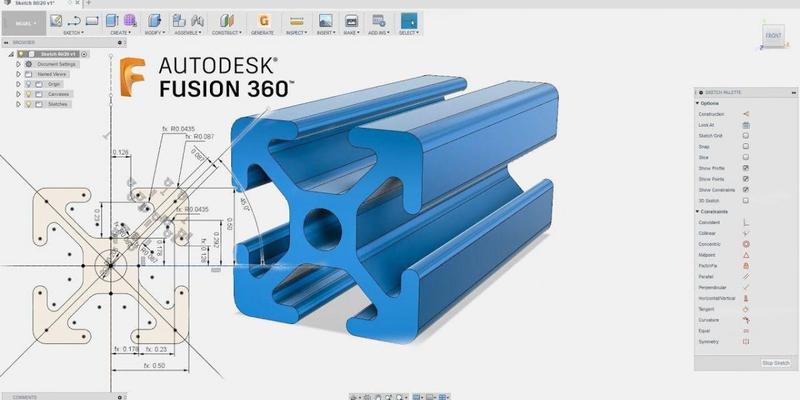Minimize the Sketch Palette panel
Screen dimensions: 800x400
pos(793,92)
